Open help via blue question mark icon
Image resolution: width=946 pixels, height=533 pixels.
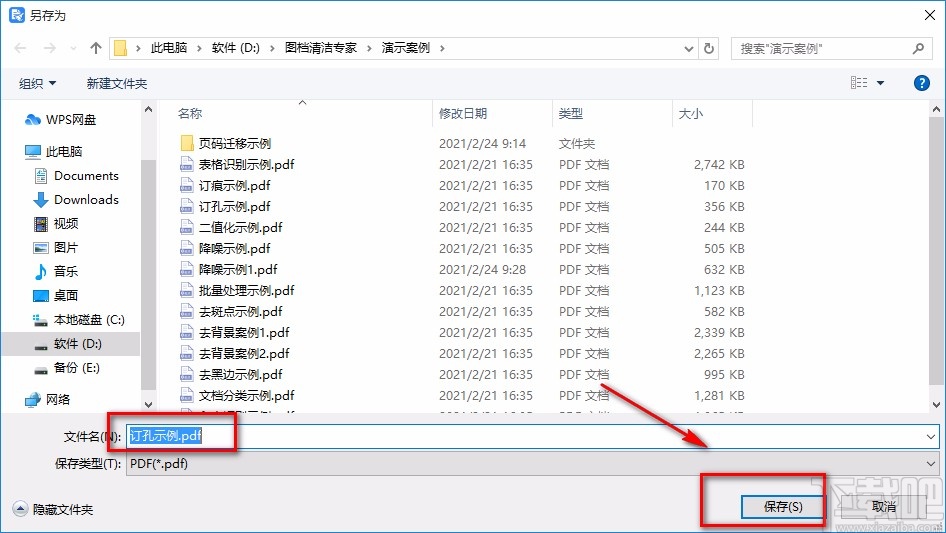[921, 83]
